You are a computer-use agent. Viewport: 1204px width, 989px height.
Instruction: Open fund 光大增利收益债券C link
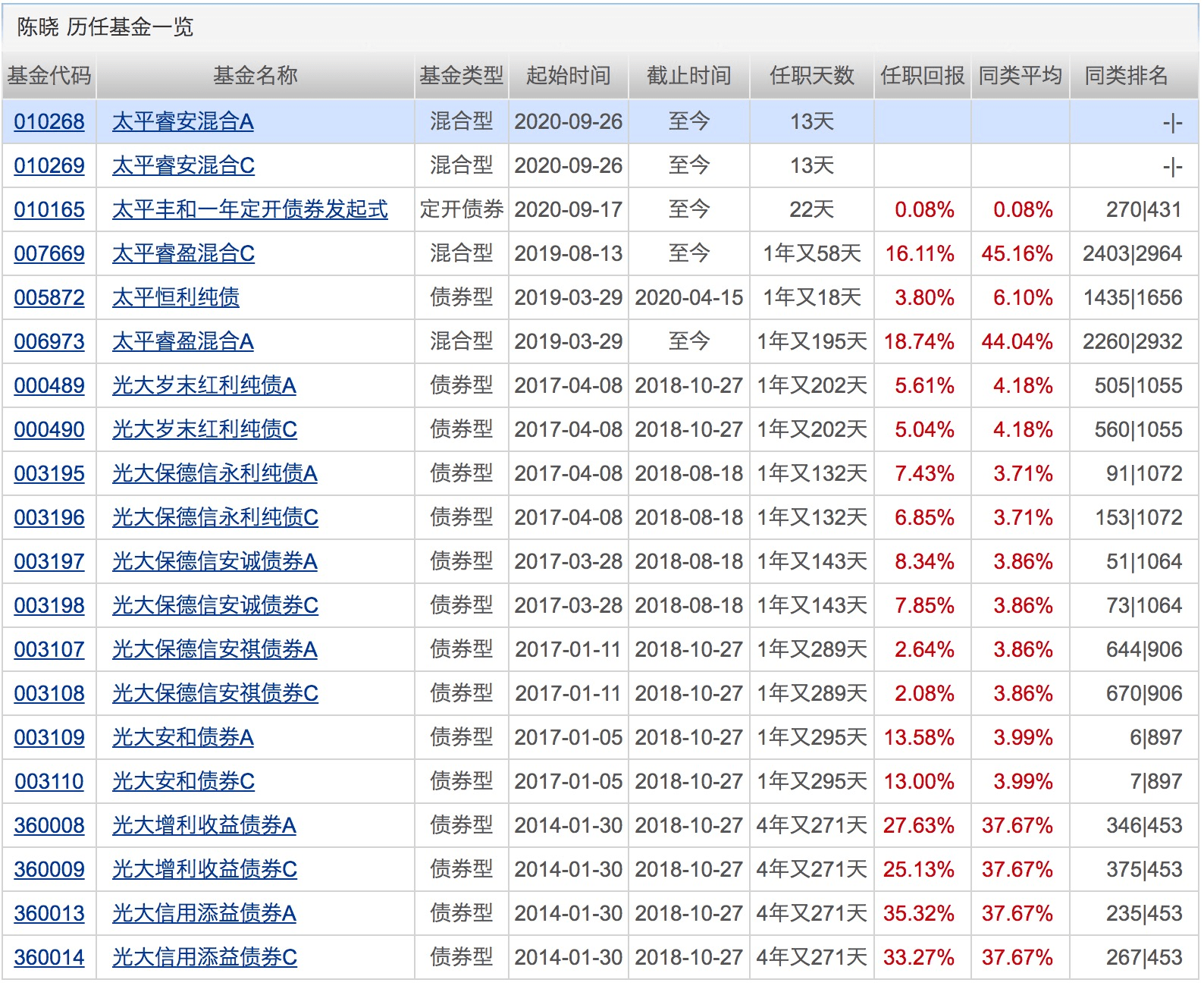[205, 869]
